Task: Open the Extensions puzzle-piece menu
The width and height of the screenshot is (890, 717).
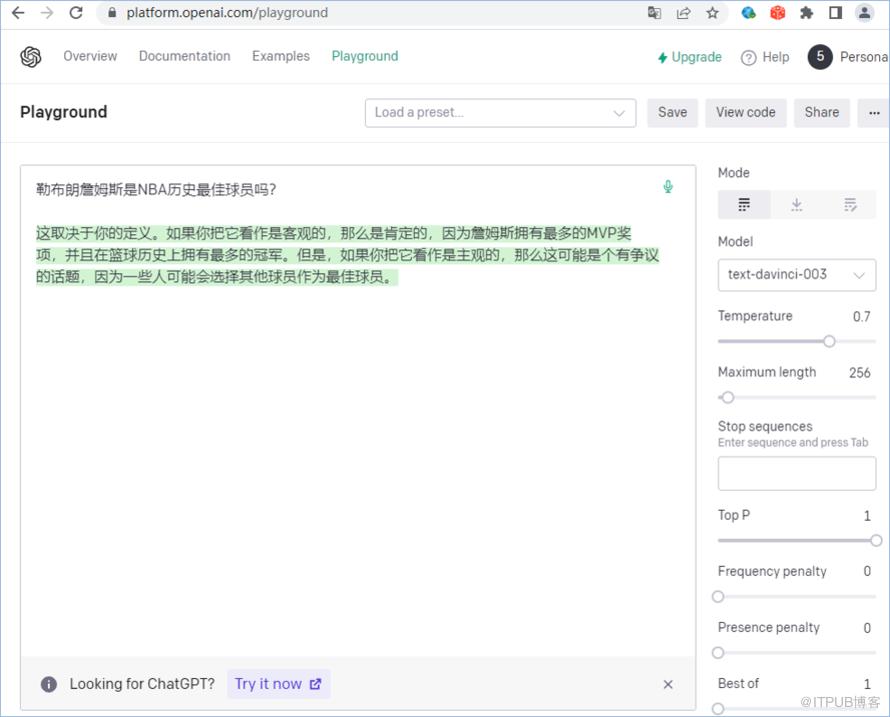Action: point(807,12)
